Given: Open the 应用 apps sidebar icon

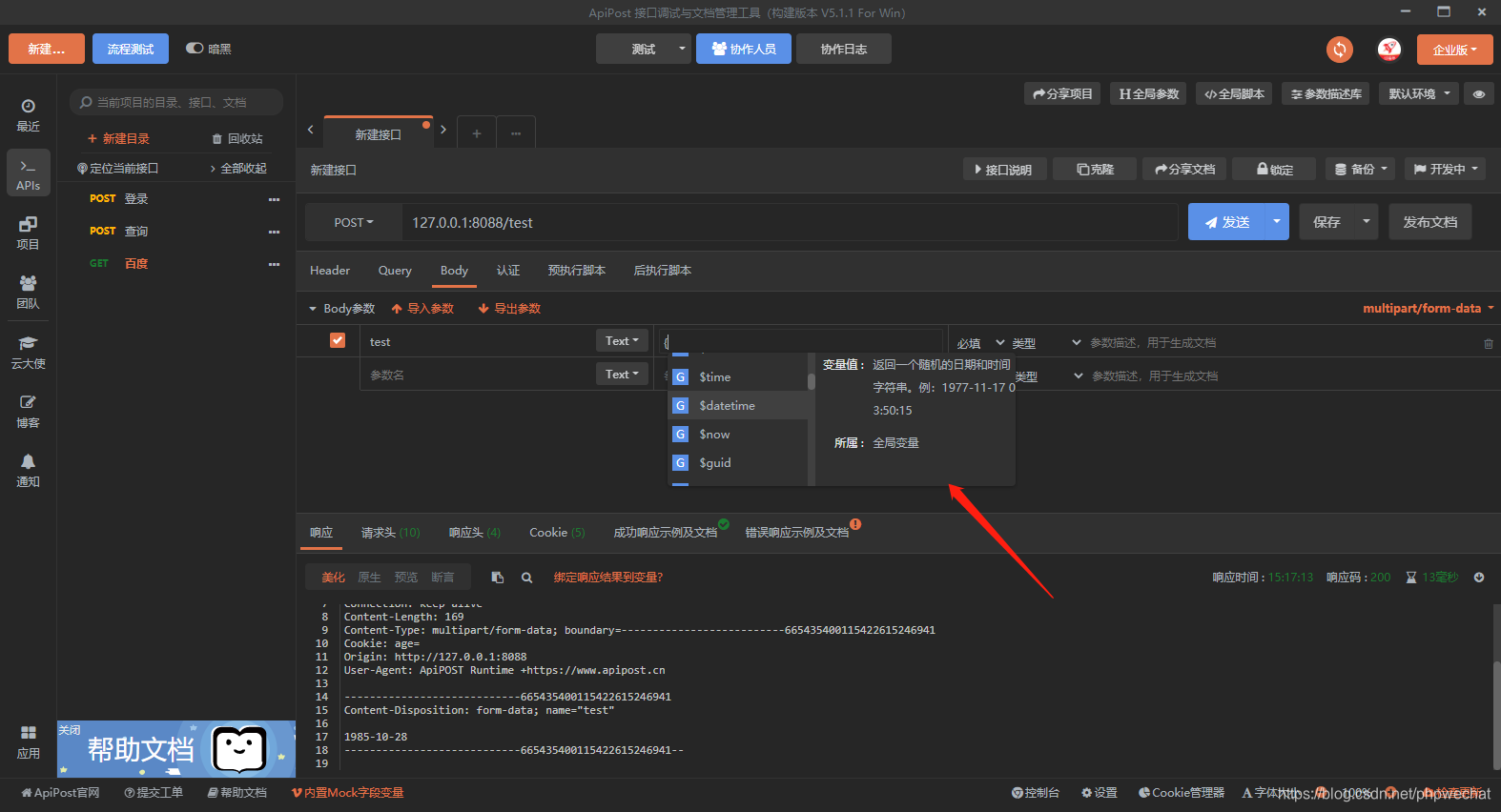Looking at the screenshot, I should pos(28,741).
